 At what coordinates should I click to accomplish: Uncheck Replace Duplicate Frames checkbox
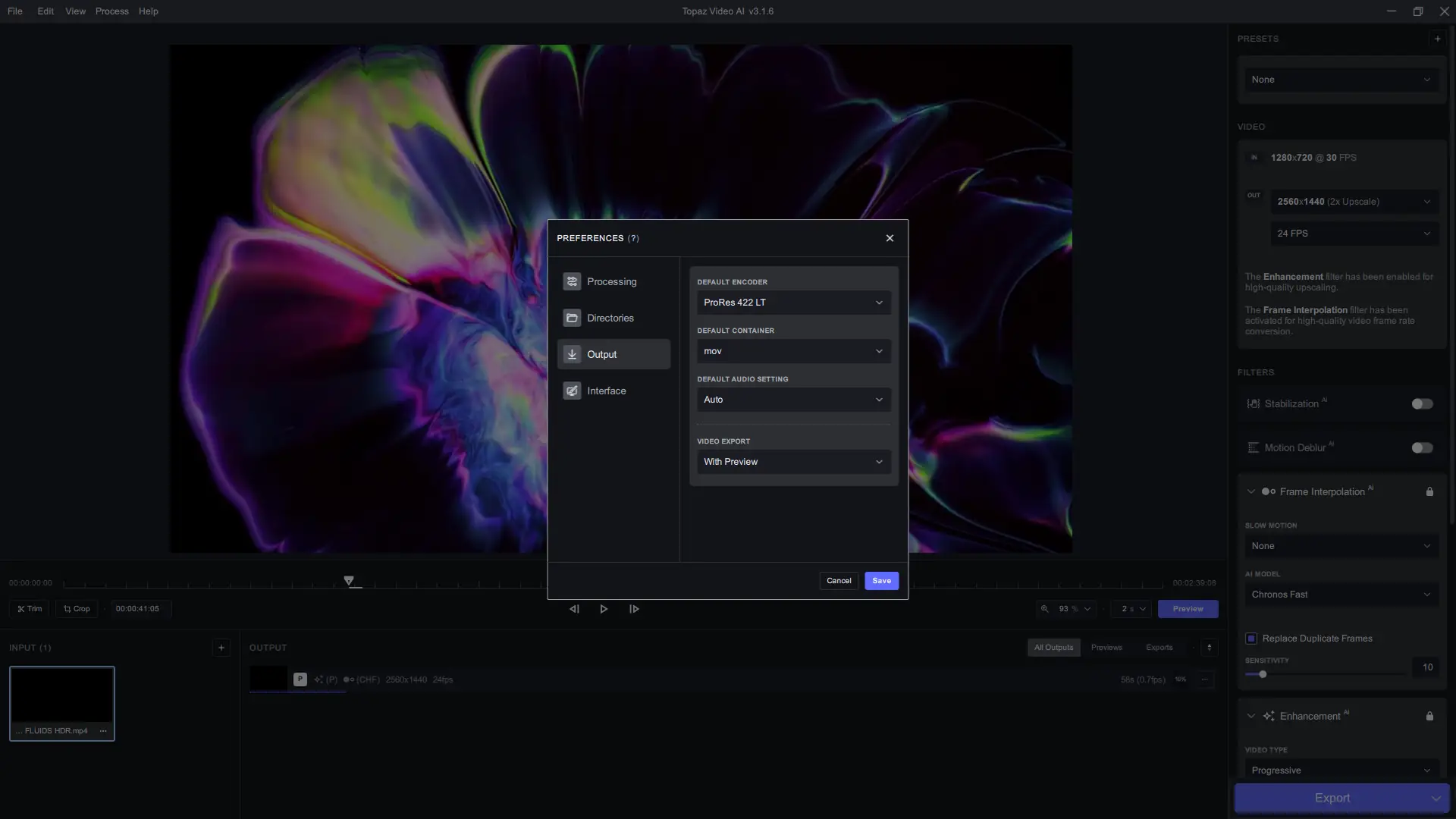pyautogui.click(x=1251, y=639)
